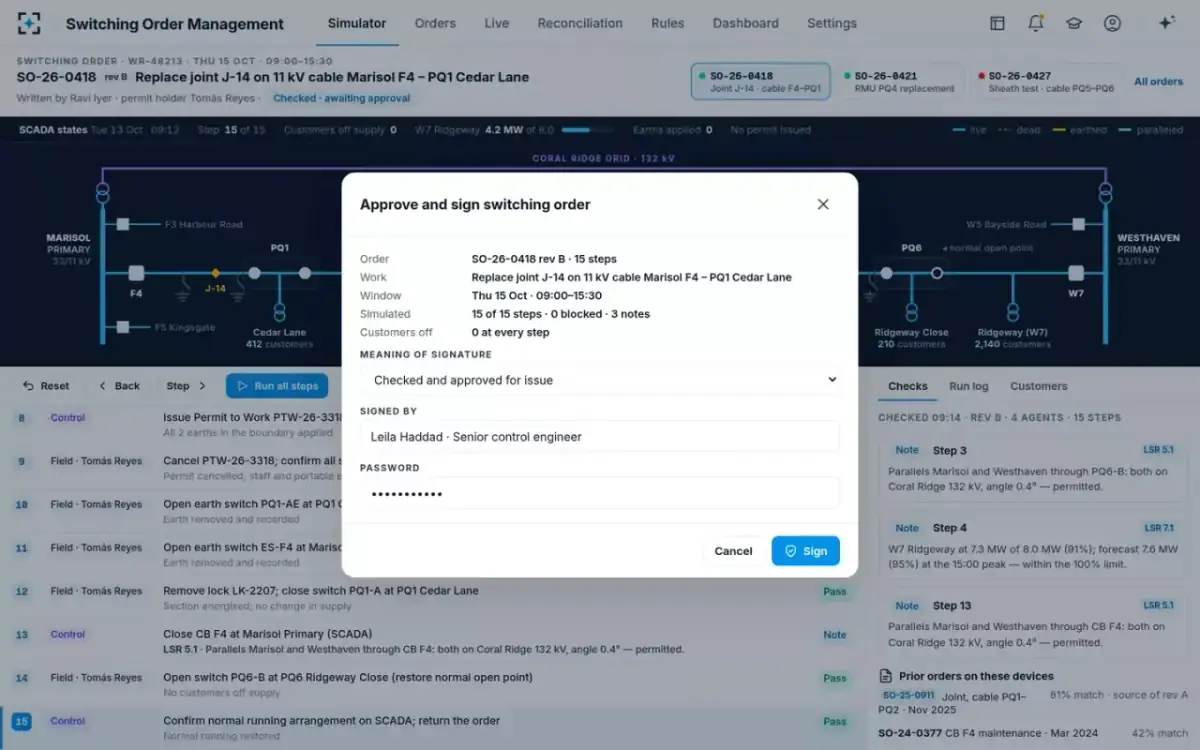This screenshot has height=750, width=1200.
Task: Click the W5 Bayside Road breaker symbol
Action: pyautogui.click(x=1078, y=225)
